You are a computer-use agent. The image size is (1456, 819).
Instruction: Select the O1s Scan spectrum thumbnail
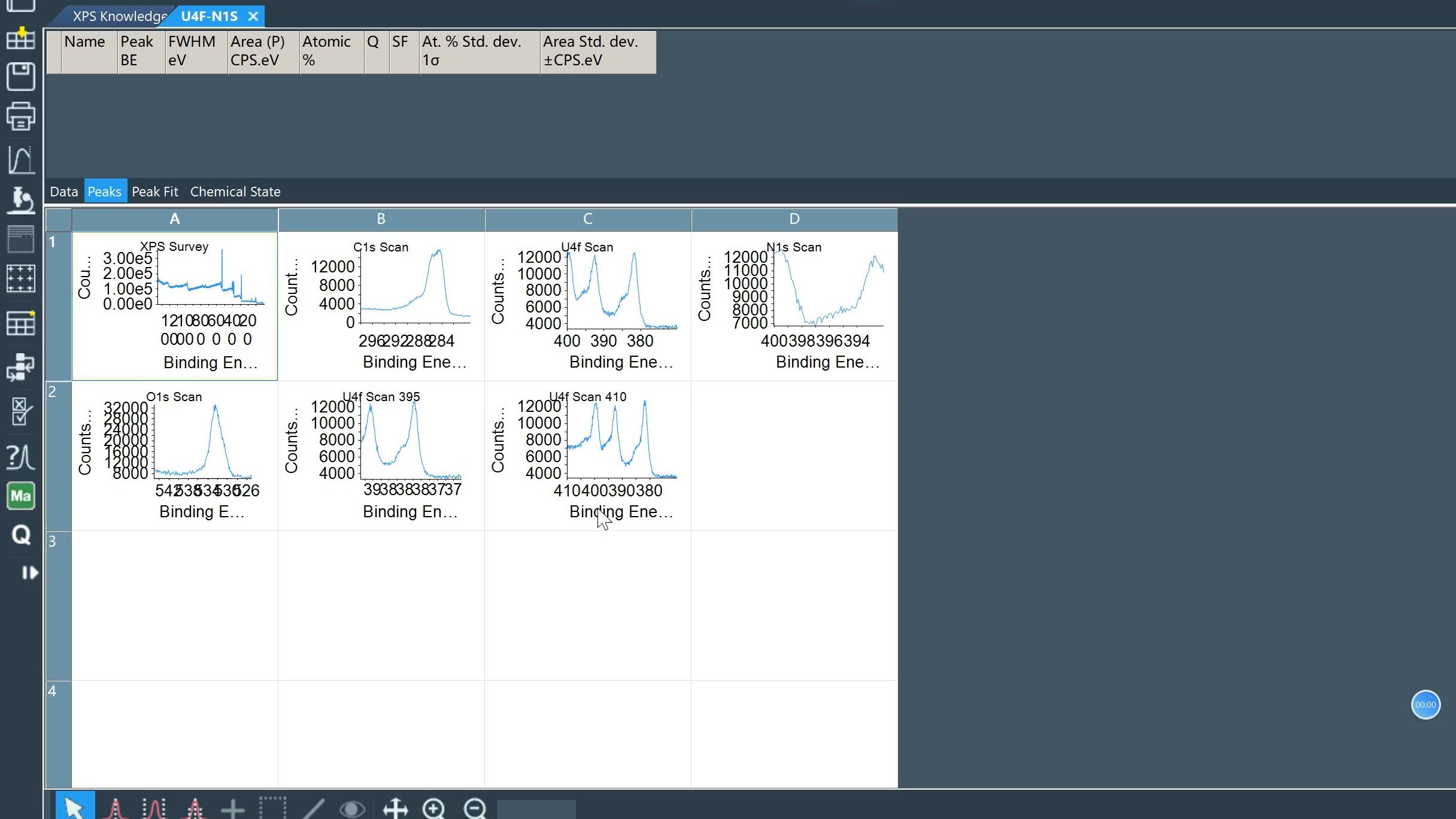click(174, 455)
